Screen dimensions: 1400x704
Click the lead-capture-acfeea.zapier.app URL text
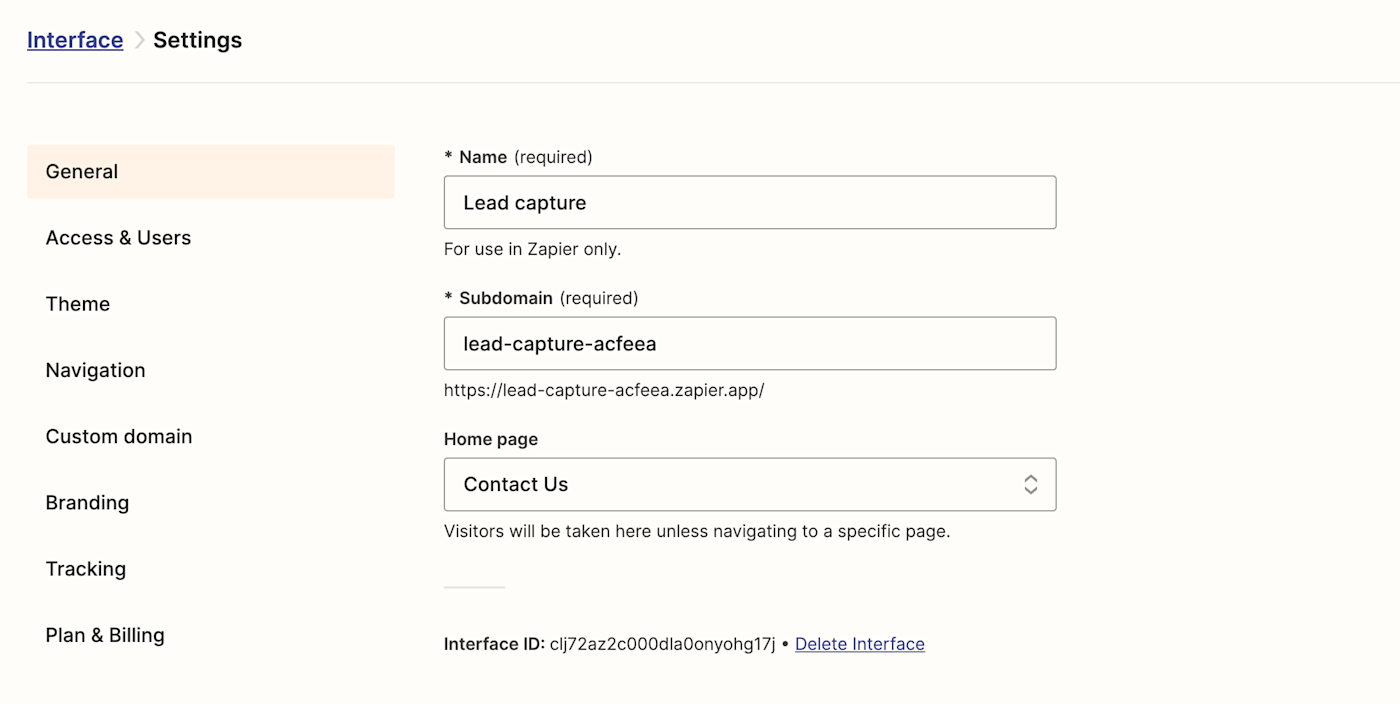point(603,390)
